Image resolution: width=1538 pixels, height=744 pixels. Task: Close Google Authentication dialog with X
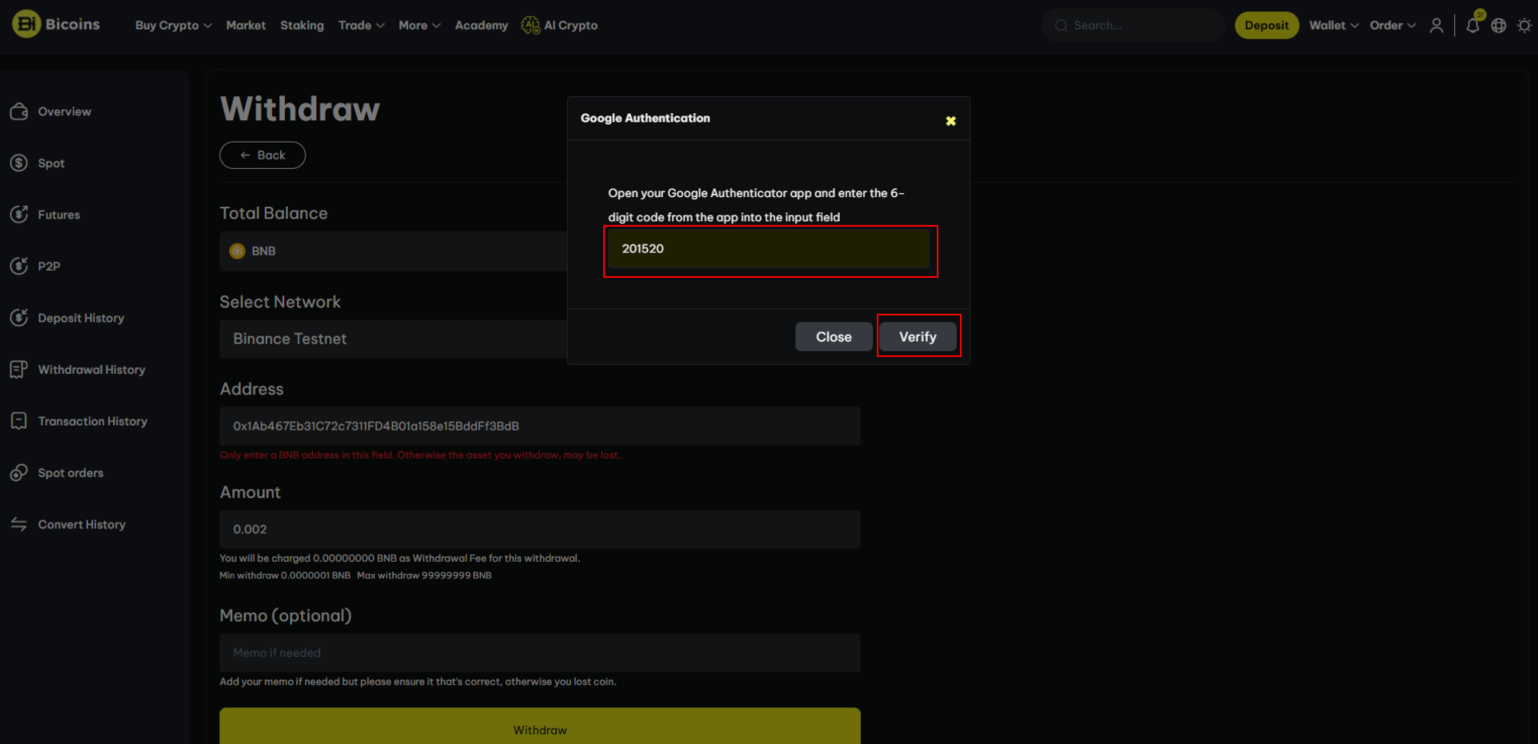tap(951, 121)
